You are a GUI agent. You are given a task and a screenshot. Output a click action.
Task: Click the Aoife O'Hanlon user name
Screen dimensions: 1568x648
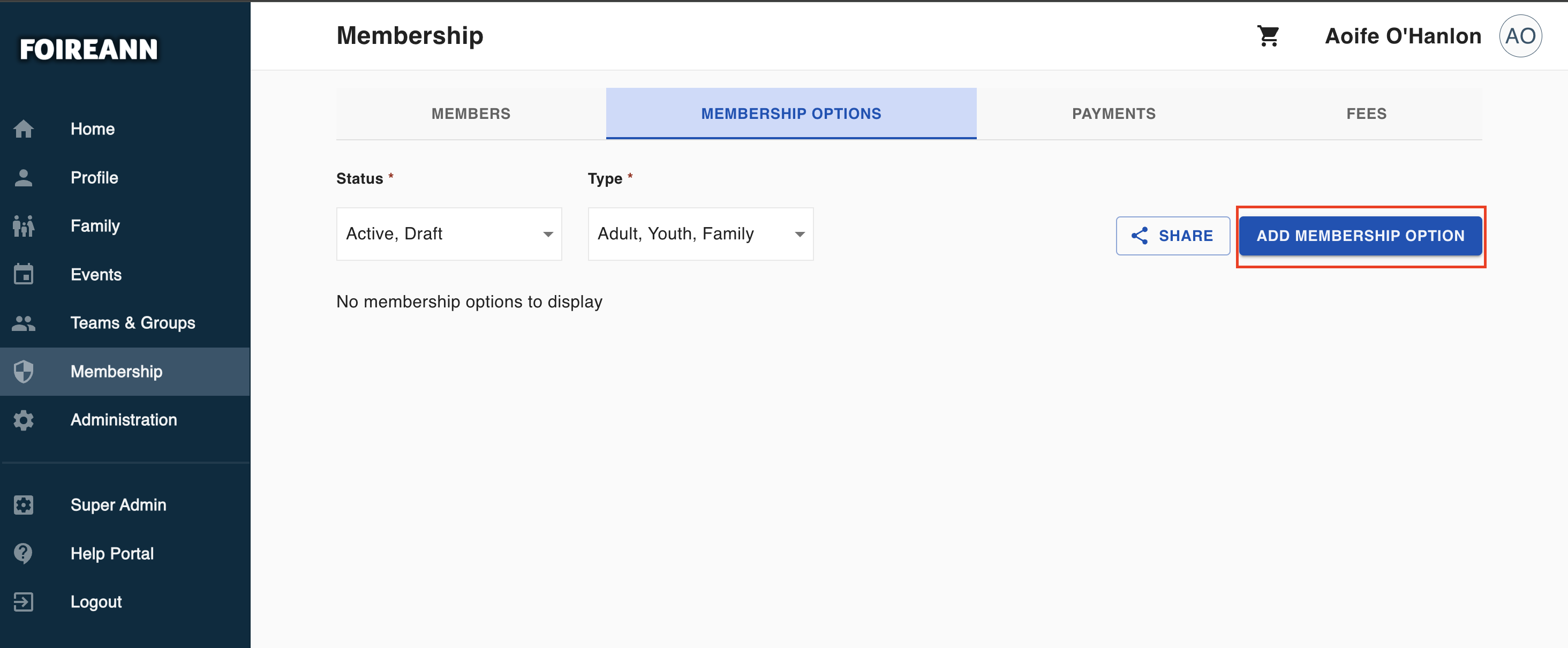pos(1403,36)
